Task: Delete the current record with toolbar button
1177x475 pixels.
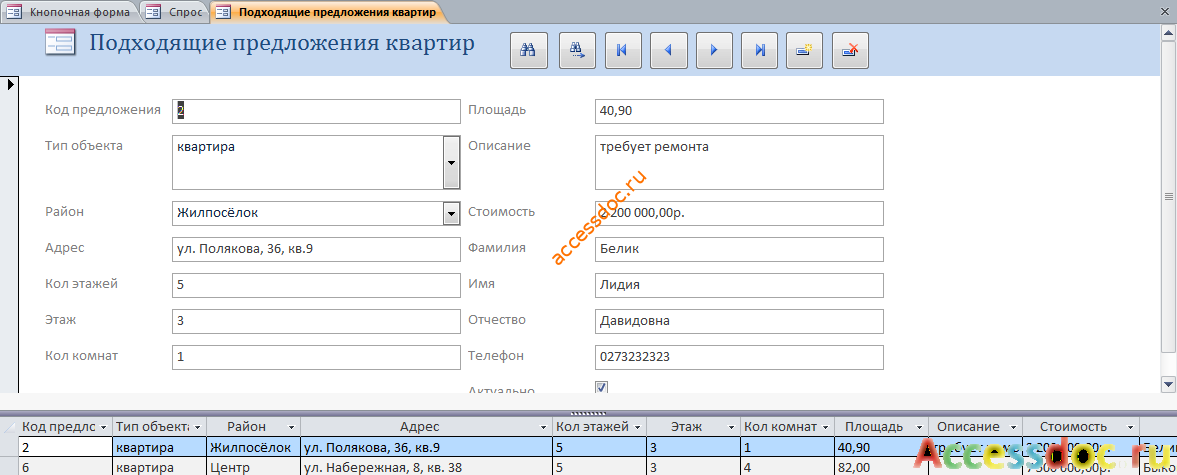Action: point(850,51)
